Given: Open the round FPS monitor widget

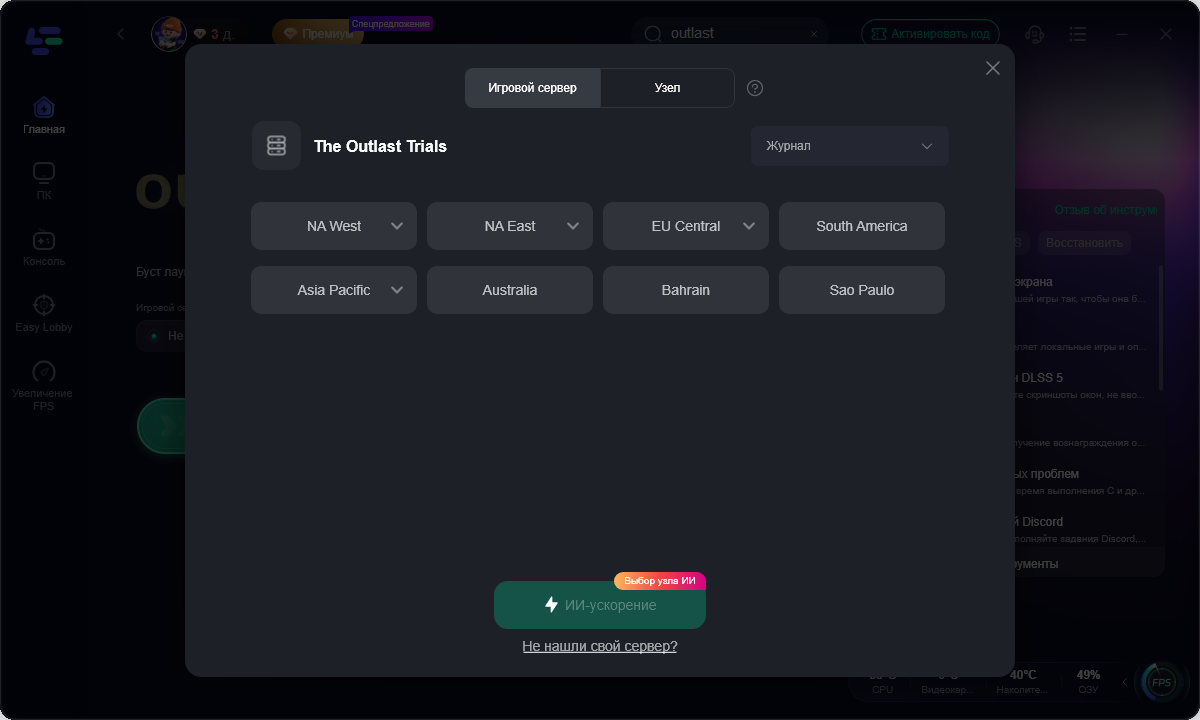Looking at the screenshot, I should tap(1161, 683).
